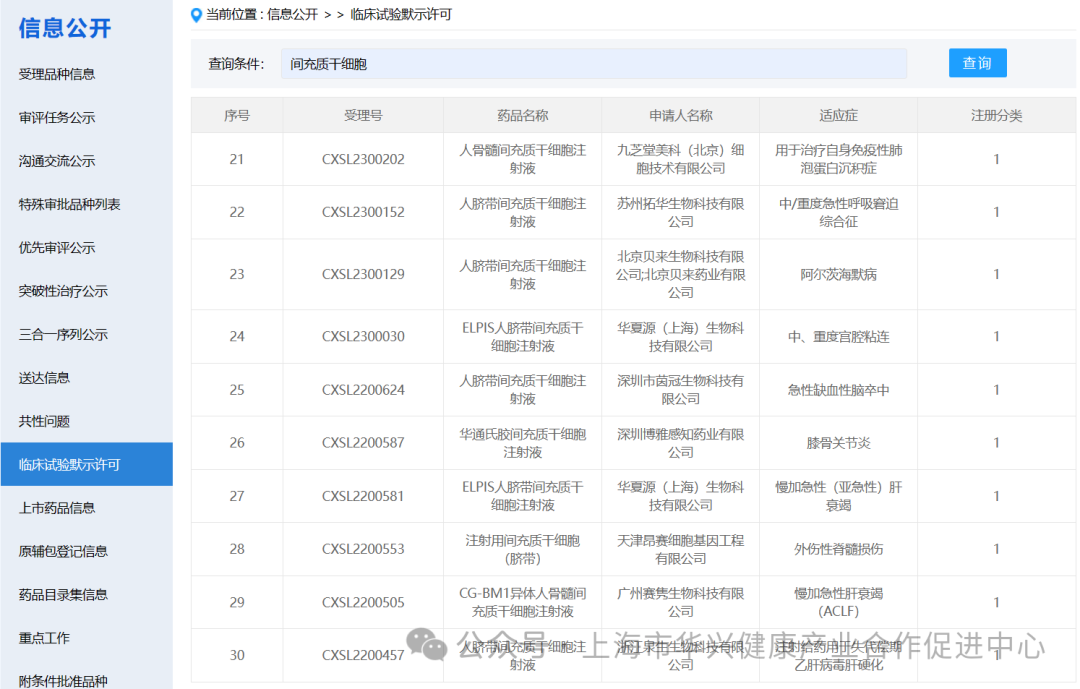Image resolution: width=1080 pixels, height=689 pixels.
Task: Open 上市药品信息 in the sidebar
Action: 57,508
